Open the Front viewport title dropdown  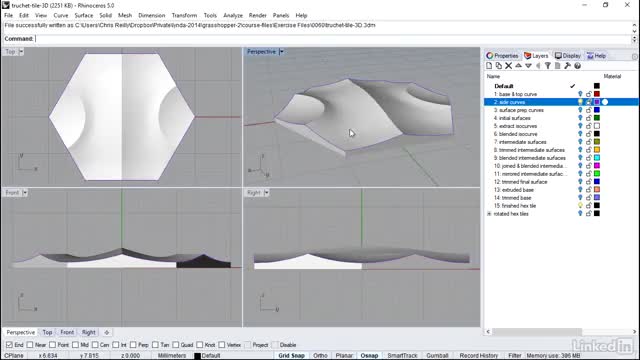(25, 193)
